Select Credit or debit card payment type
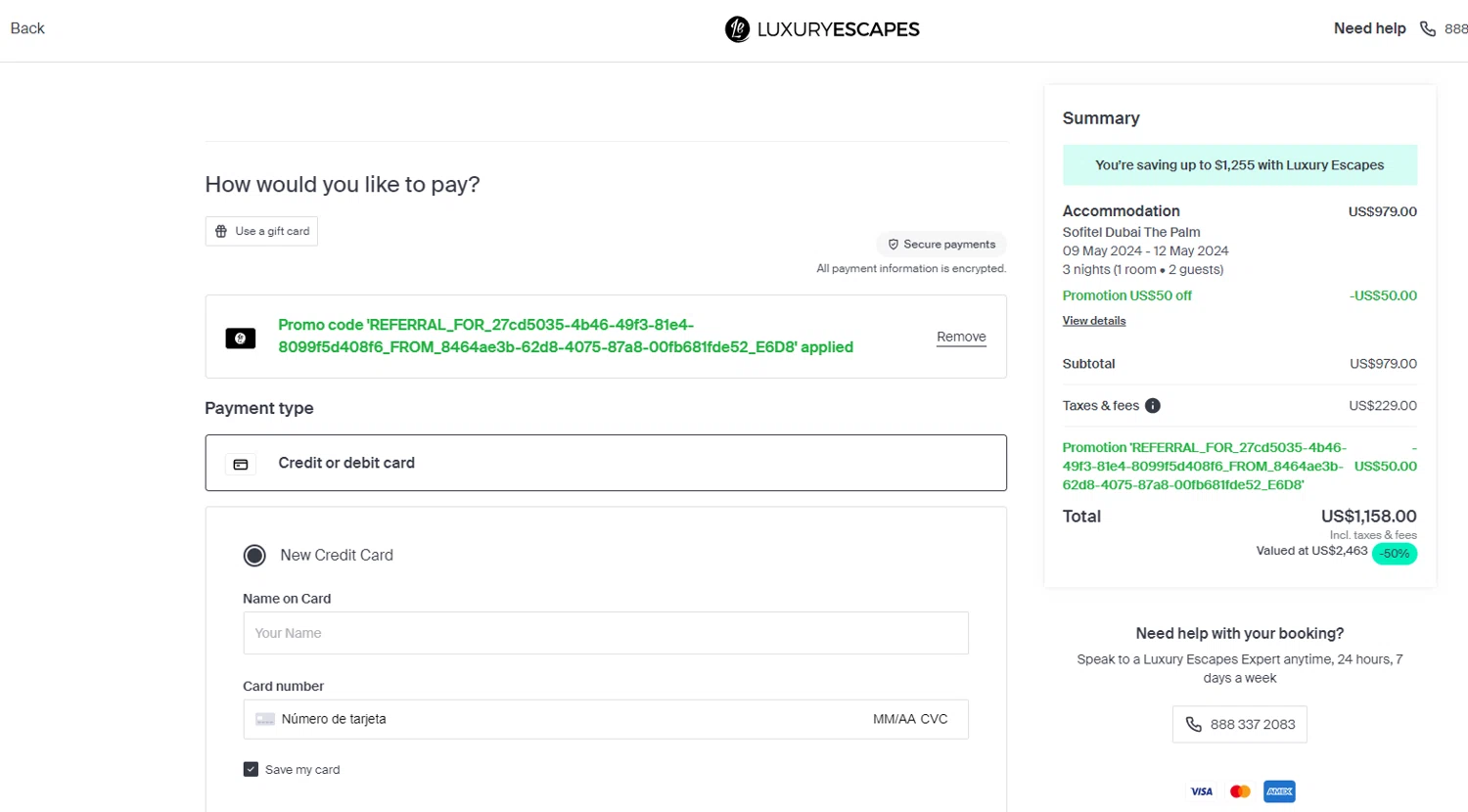The image size is (1468, 812). tap(605, 463)
